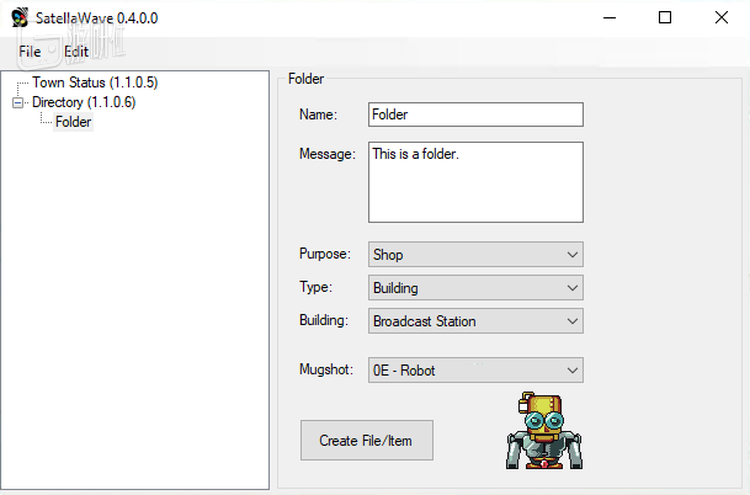Open the Mugshot dropdown showing 0E - Robot
The height and width of the screenshot is (495, 750).
click(475, 370)
